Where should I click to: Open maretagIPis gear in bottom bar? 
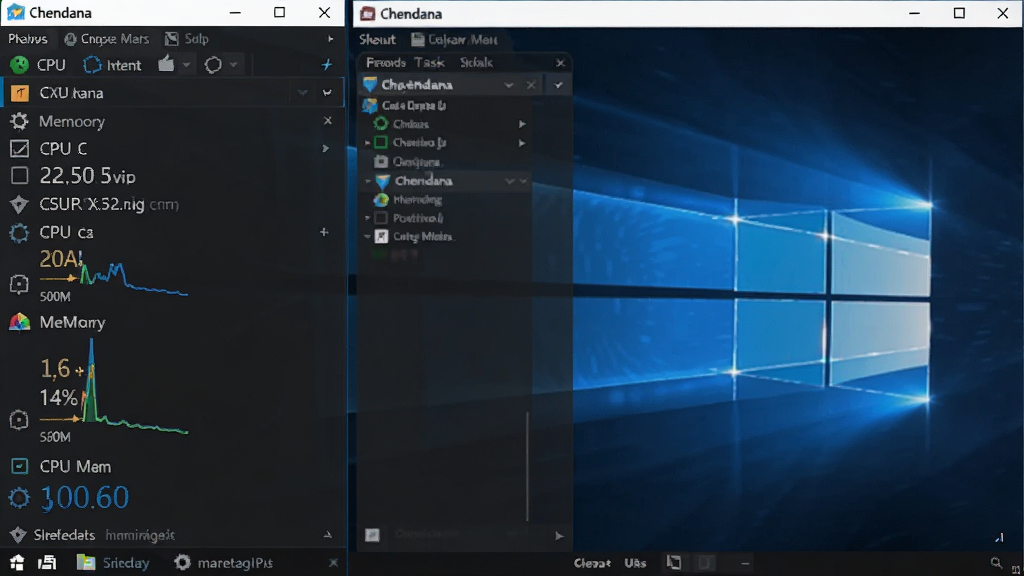point(182,562)
